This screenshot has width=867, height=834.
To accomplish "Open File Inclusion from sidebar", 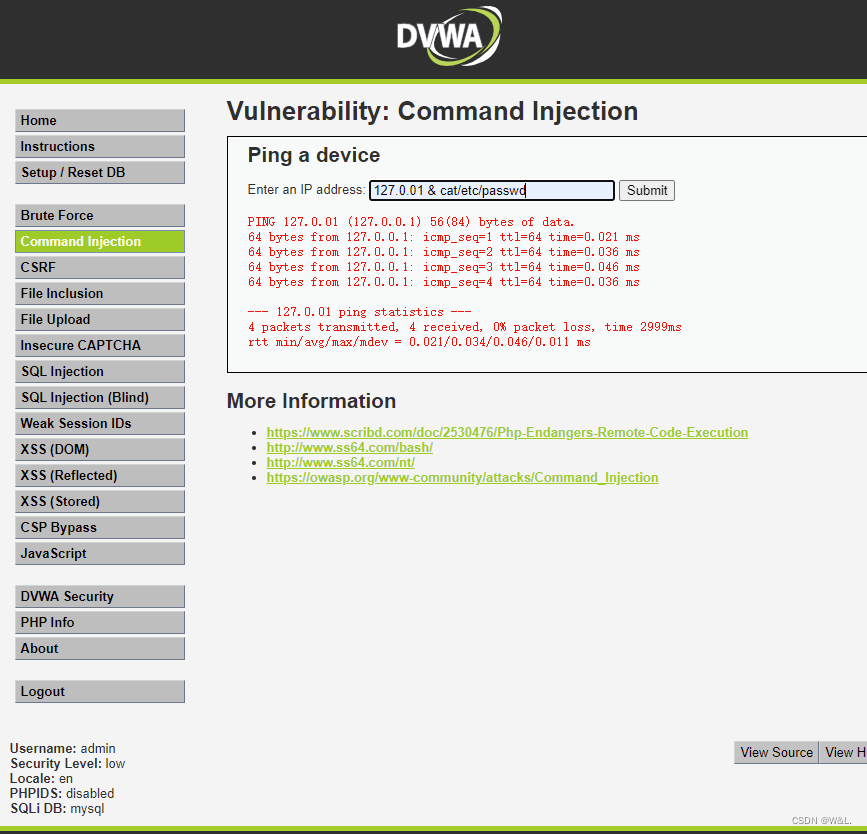I will (100, 294).
